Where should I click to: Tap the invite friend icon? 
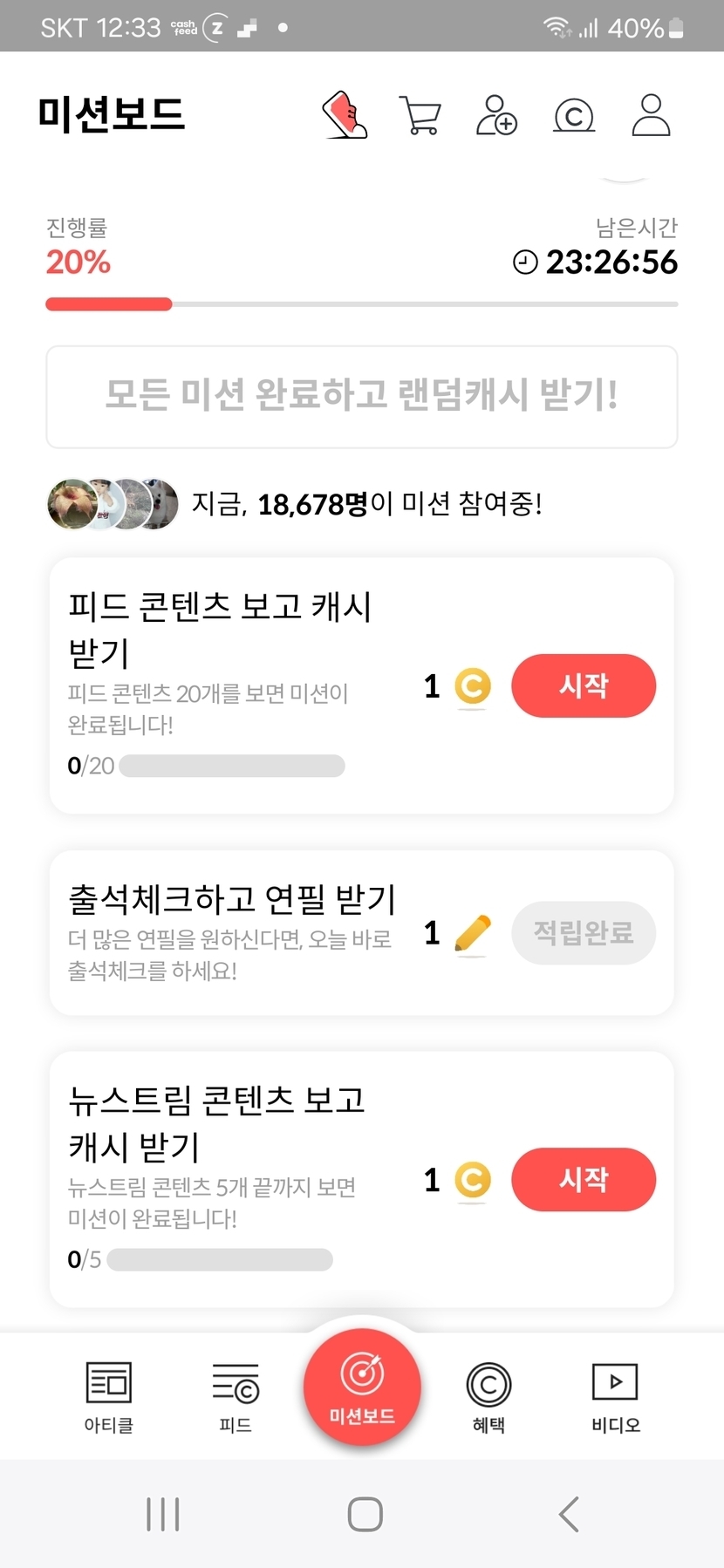496,115
